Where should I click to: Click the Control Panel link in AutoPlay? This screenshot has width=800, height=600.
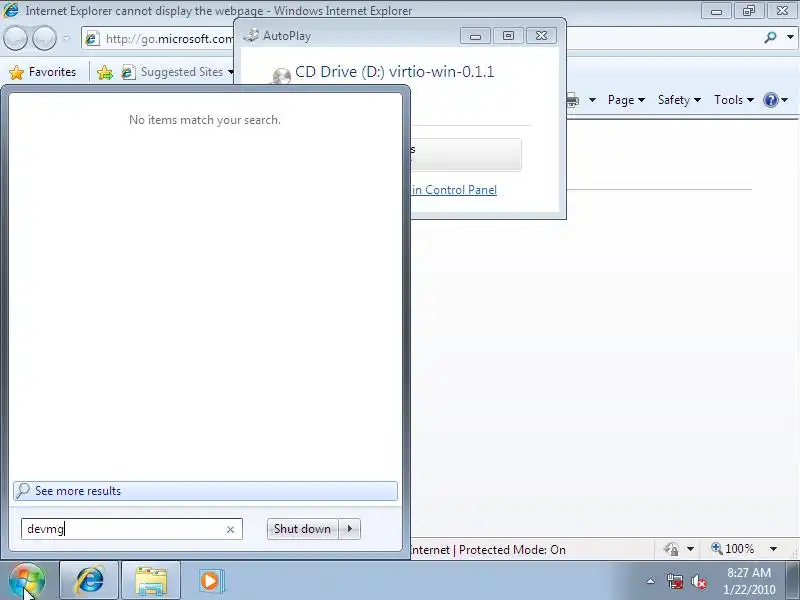tap(454, 190)
